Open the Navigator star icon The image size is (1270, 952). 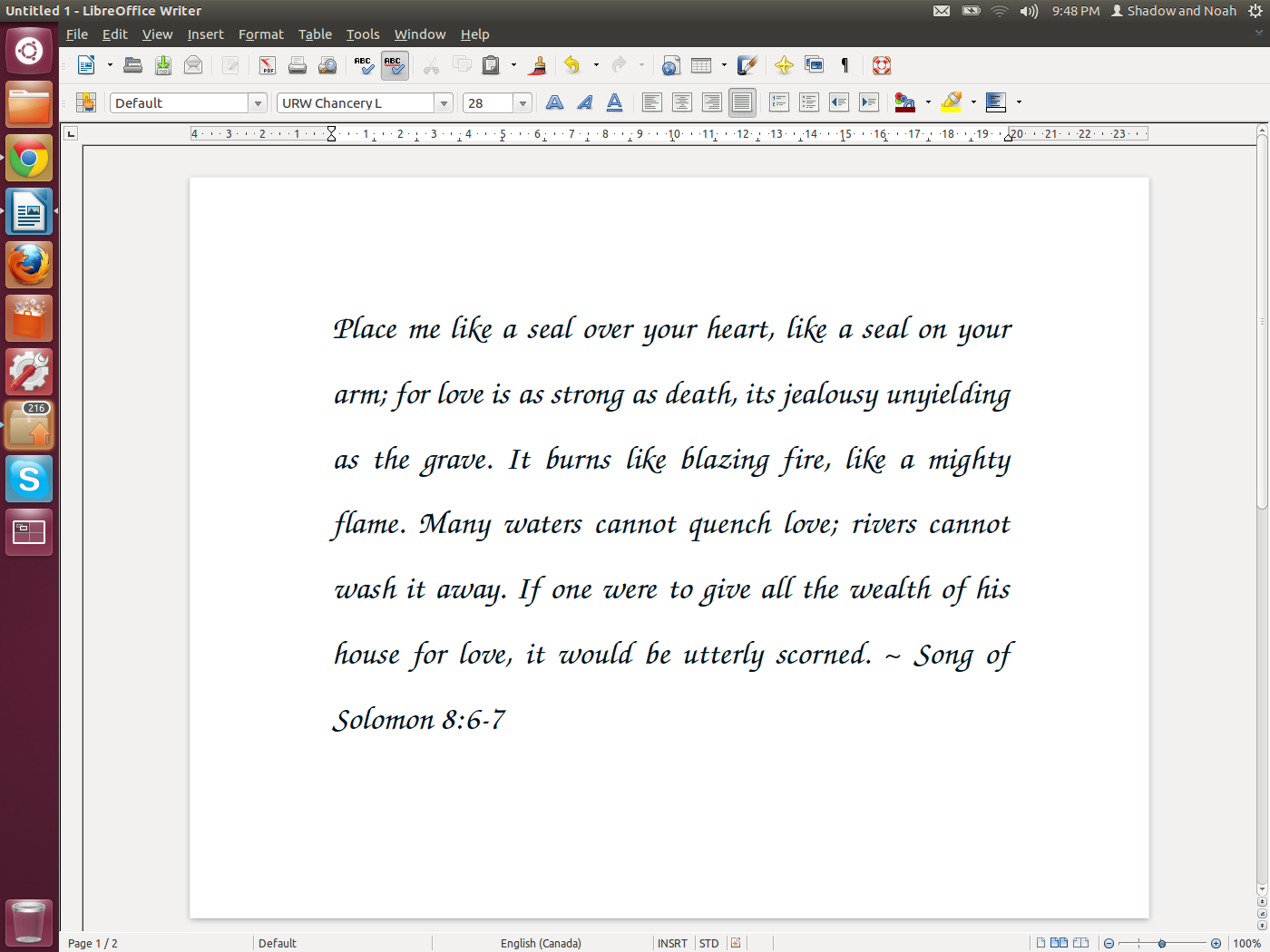[x=784, y=65]
